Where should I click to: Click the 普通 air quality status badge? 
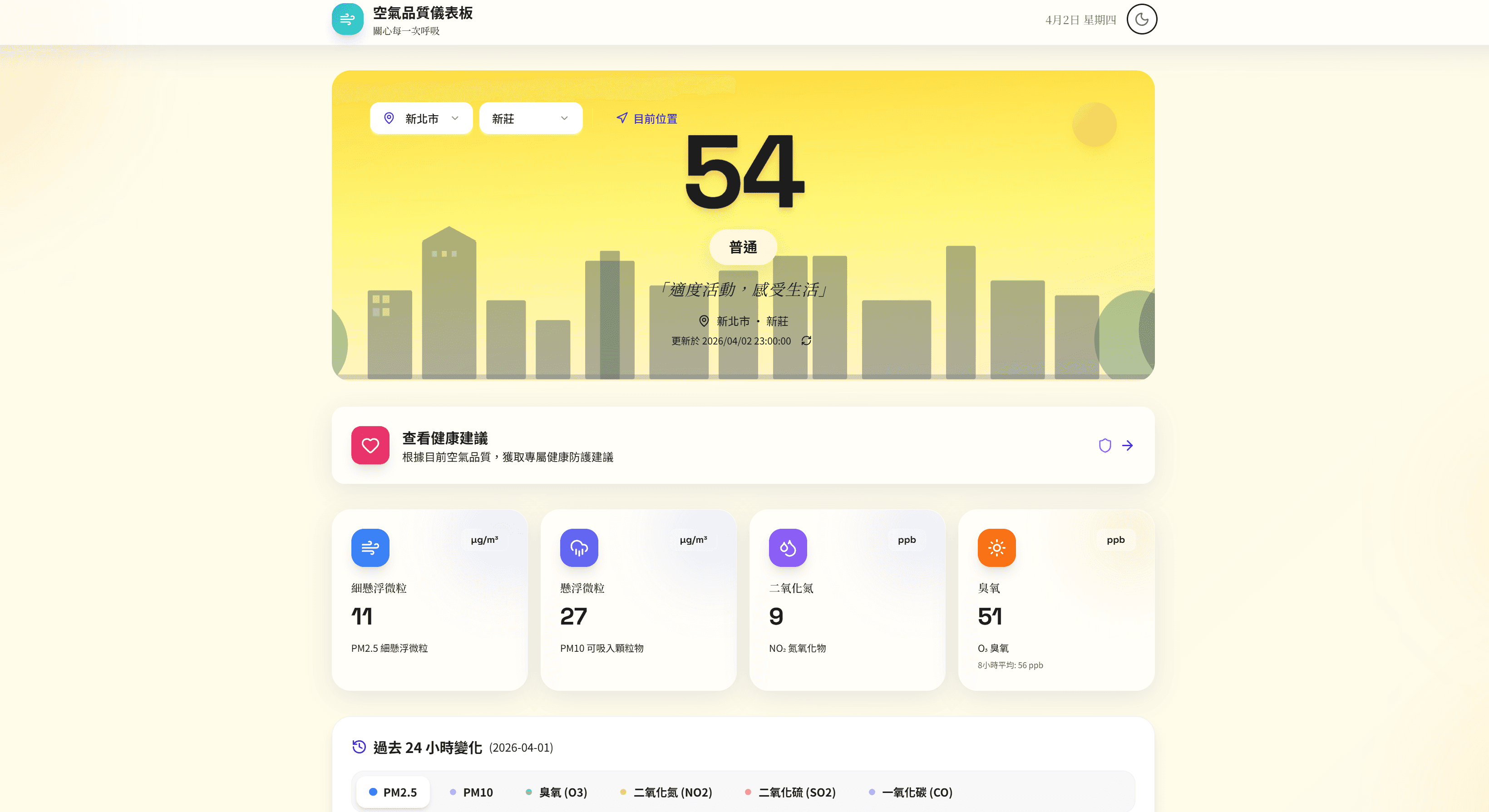(743, 247)
